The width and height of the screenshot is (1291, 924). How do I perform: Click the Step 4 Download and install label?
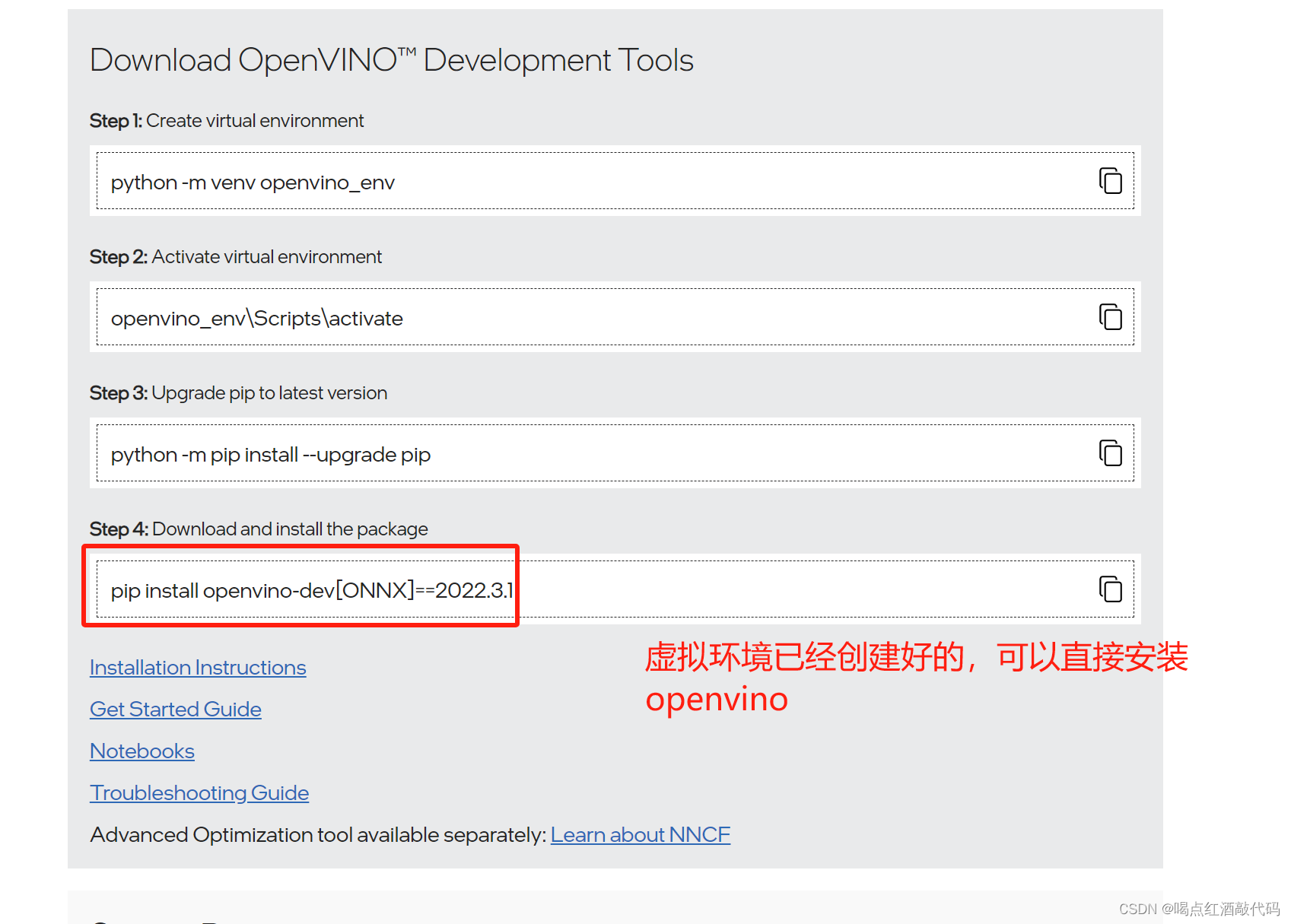pos(259,529)
